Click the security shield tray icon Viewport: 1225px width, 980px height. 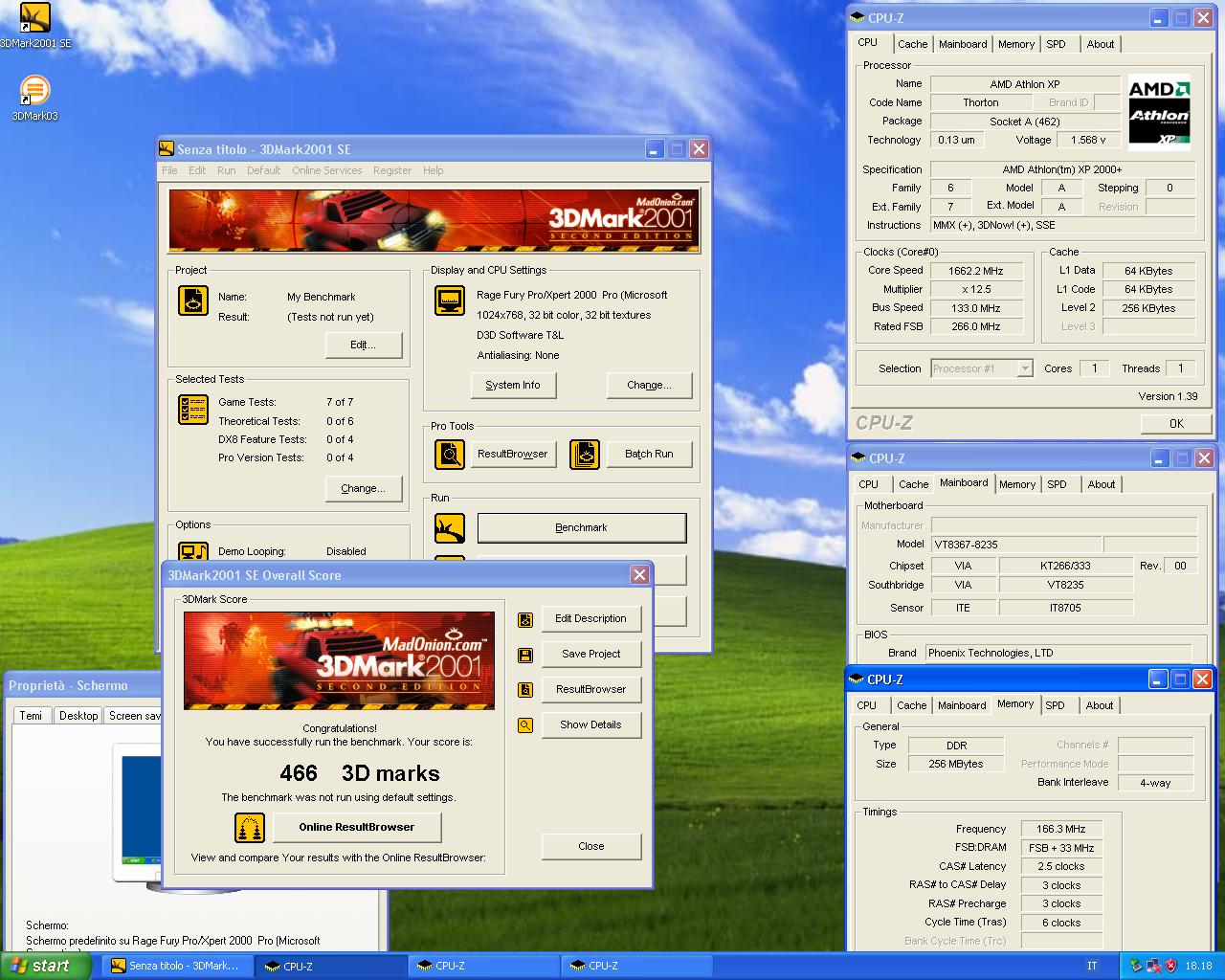(1169, 966)
